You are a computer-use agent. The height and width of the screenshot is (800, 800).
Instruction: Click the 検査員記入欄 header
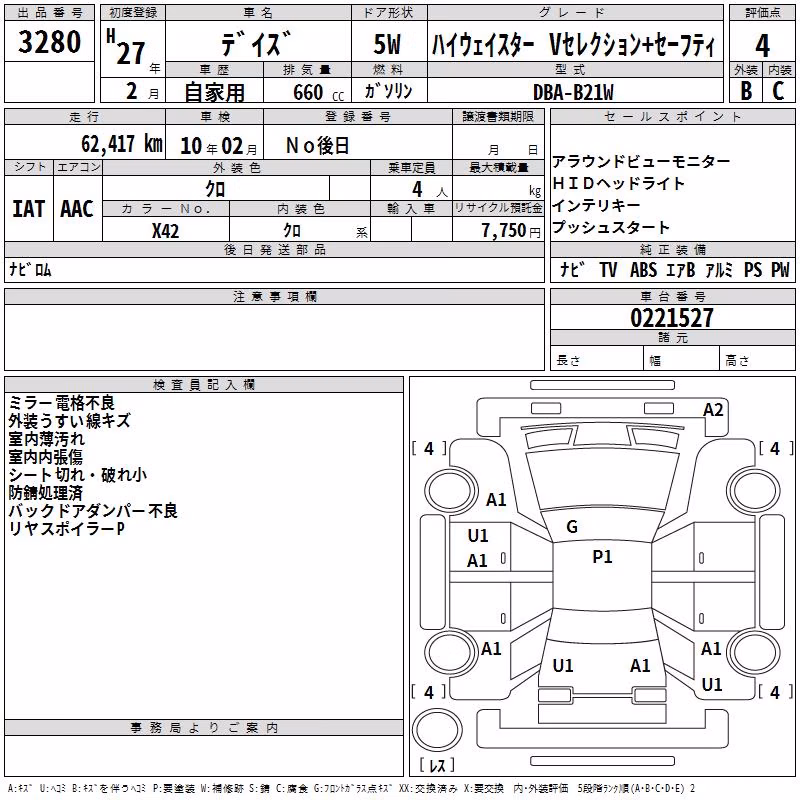coord(204,385)
